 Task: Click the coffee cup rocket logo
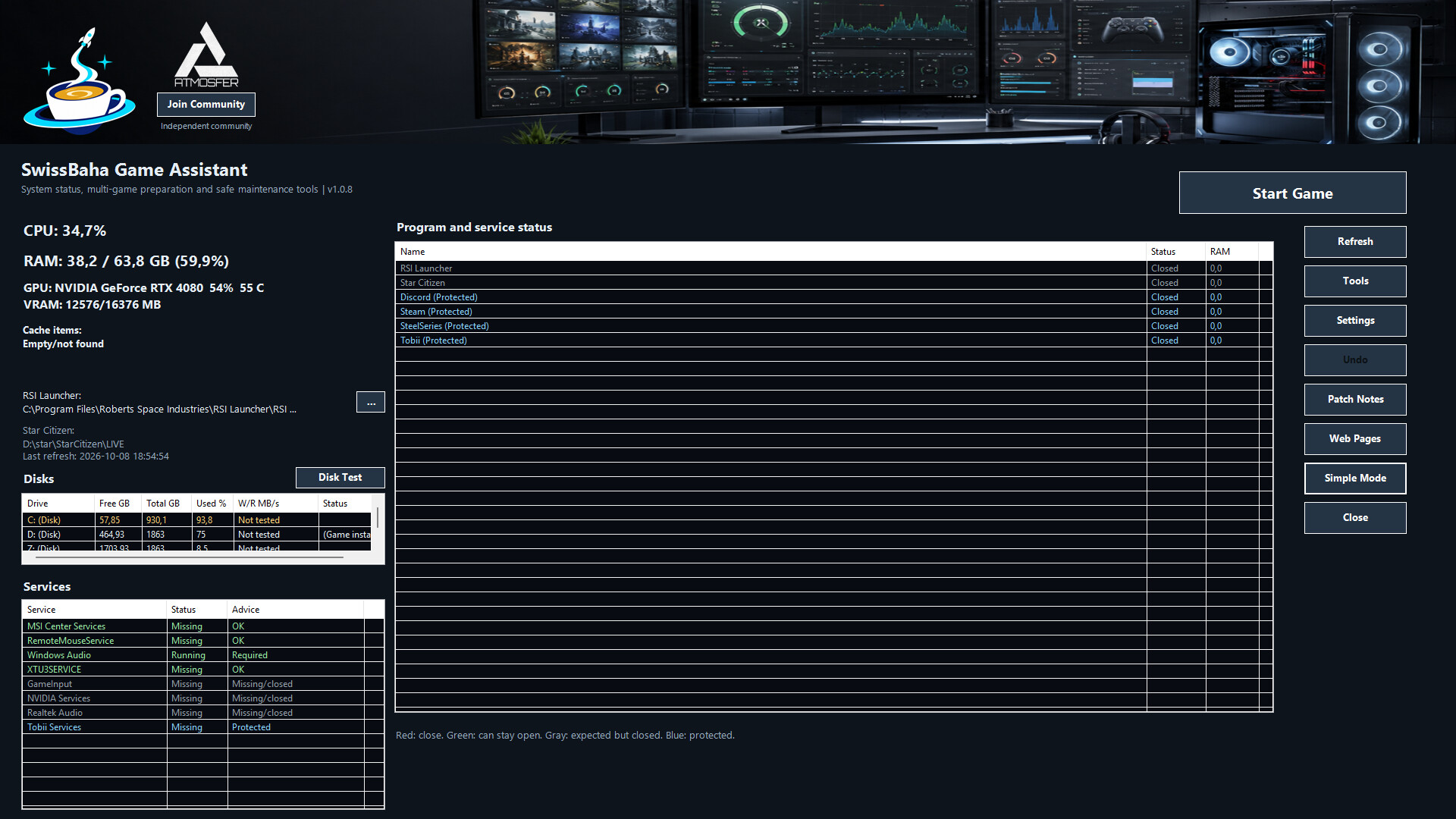tap(80, 80)
